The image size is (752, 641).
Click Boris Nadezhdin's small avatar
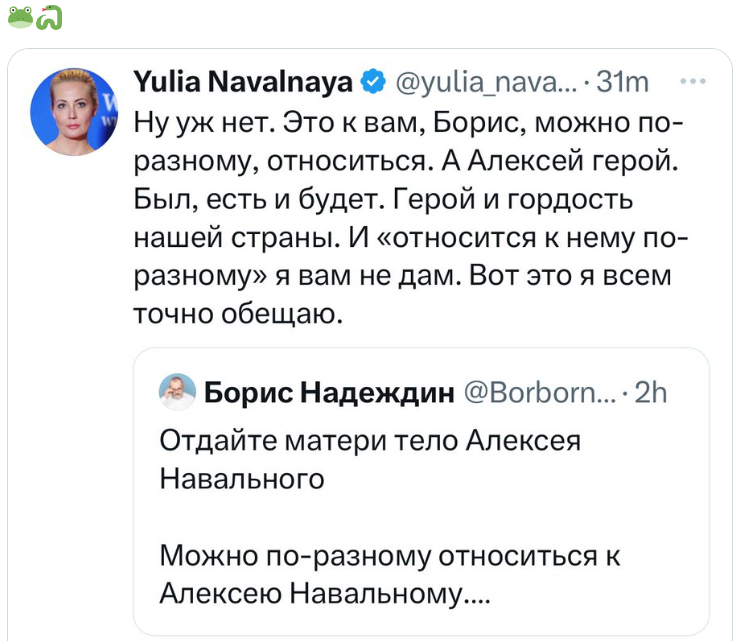[x=178, y=392]
